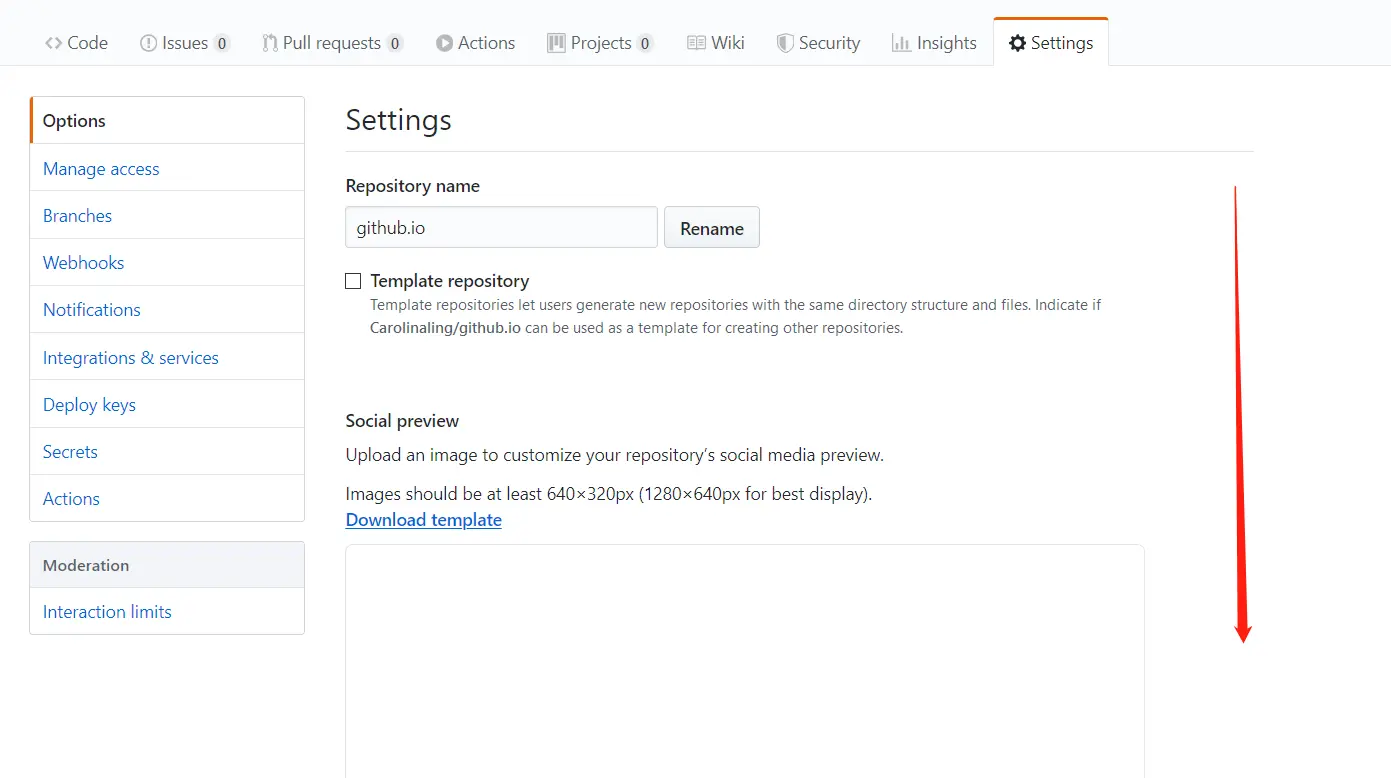Click the social preview image upload area
Image resolution: width=1391 pixels, height=778 pixels.
pos(745,661)
